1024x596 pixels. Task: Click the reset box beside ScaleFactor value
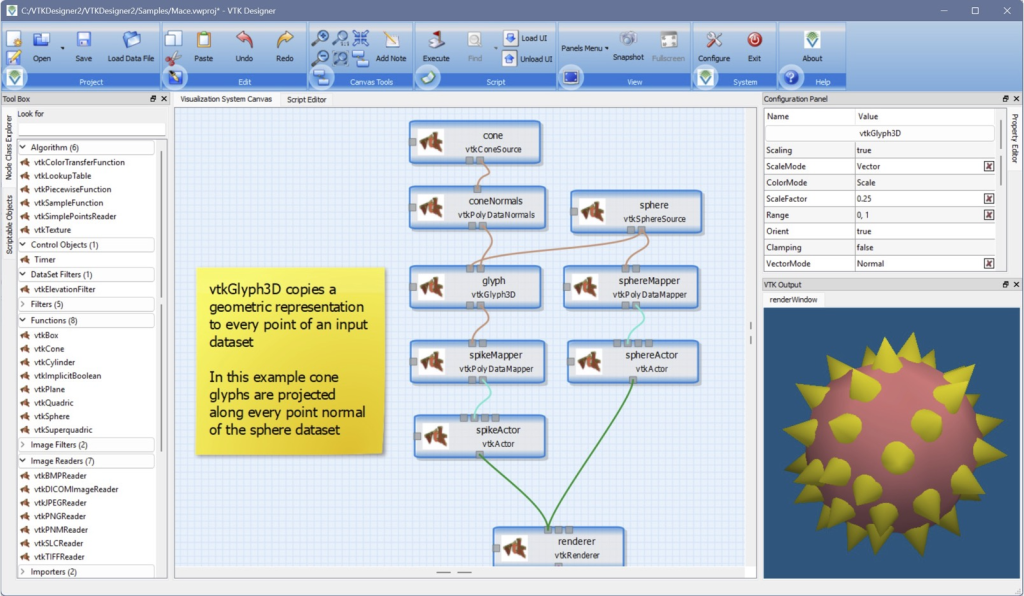tap(988, 199)
